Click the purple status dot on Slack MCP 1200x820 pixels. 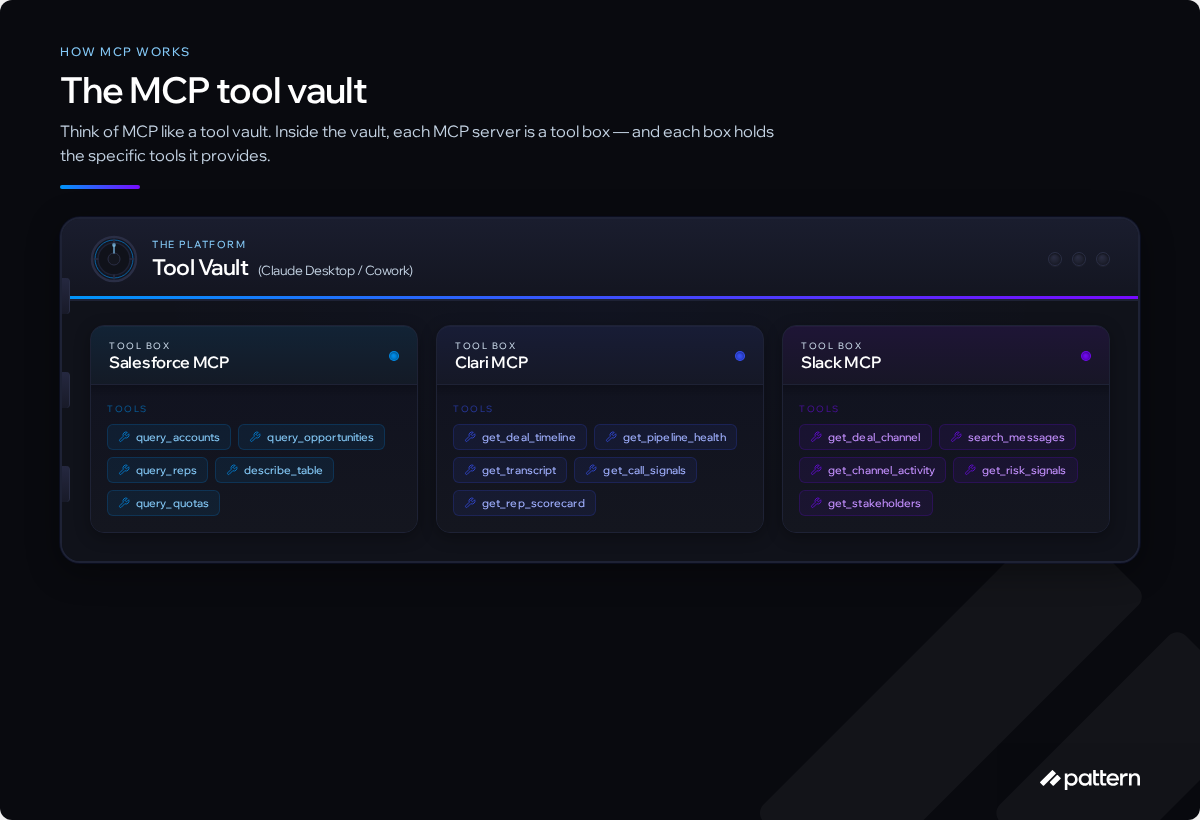[x=1086, y=356]
